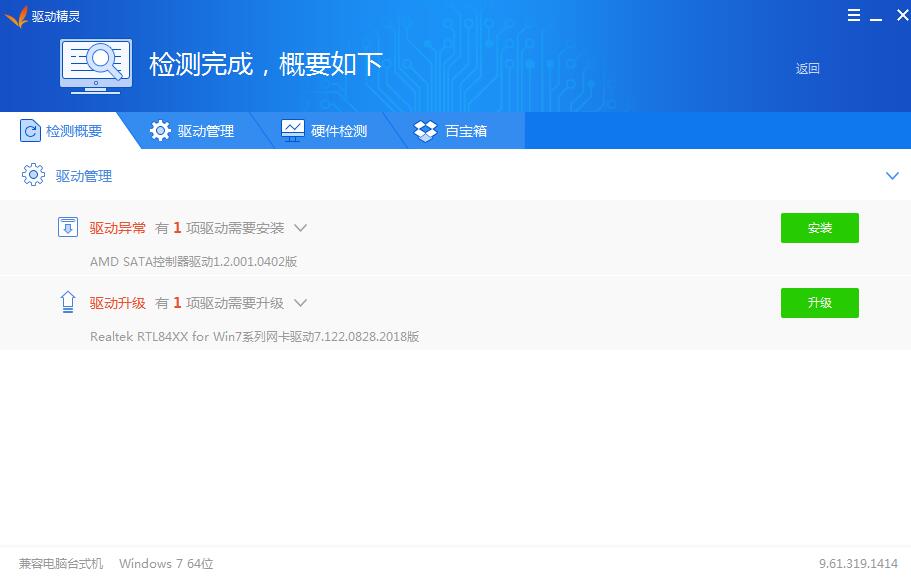Click the red 驱动升级 label
Image resolution: width=911 pixels, height=577 pixels.
(x=117, y=303)
